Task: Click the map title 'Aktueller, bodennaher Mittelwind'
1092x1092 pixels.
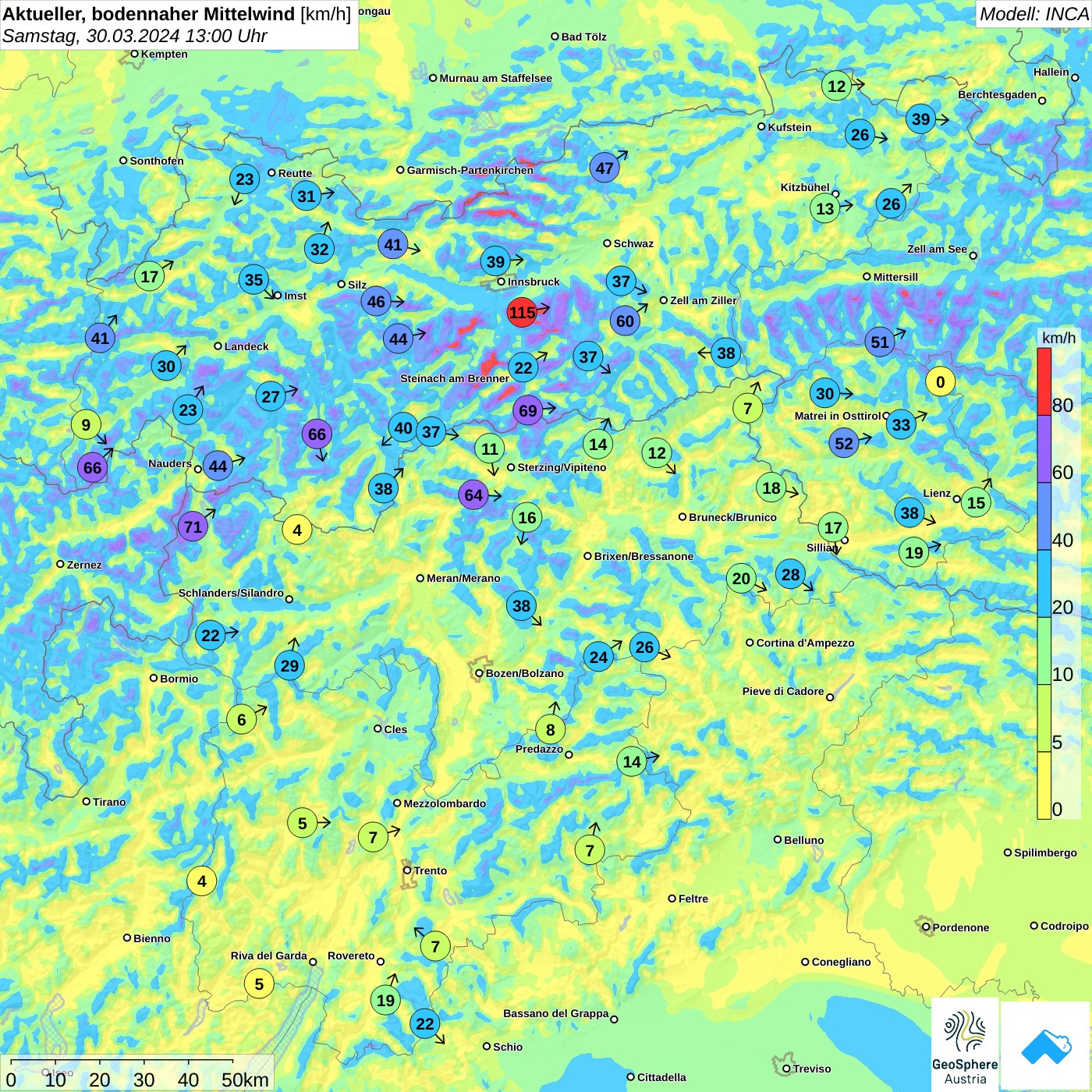Action: [149, 13]
